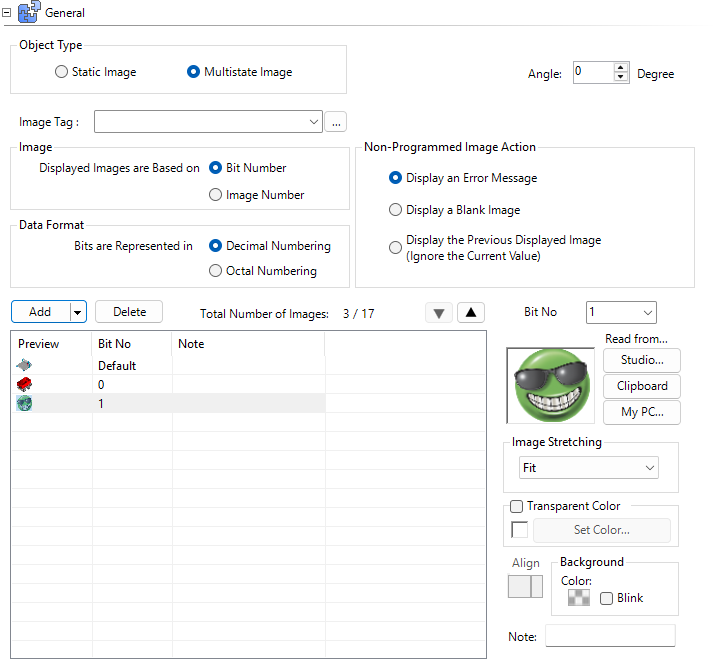Click the green smiley image preview
The width and height of the screenshot is (716, 670).
[551, 385]
